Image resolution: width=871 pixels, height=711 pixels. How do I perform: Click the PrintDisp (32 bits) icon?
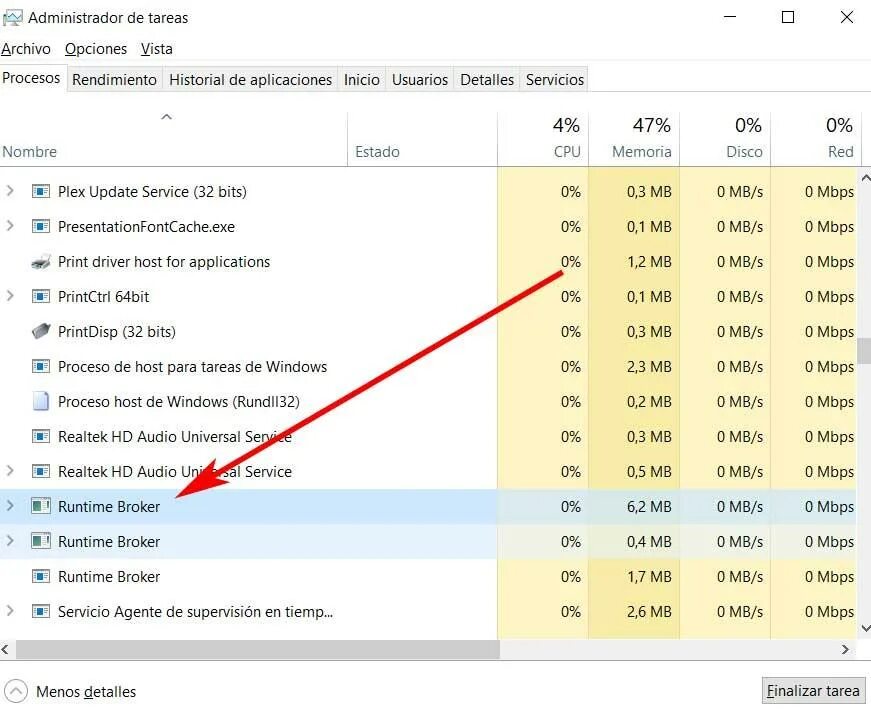(41, 332)
